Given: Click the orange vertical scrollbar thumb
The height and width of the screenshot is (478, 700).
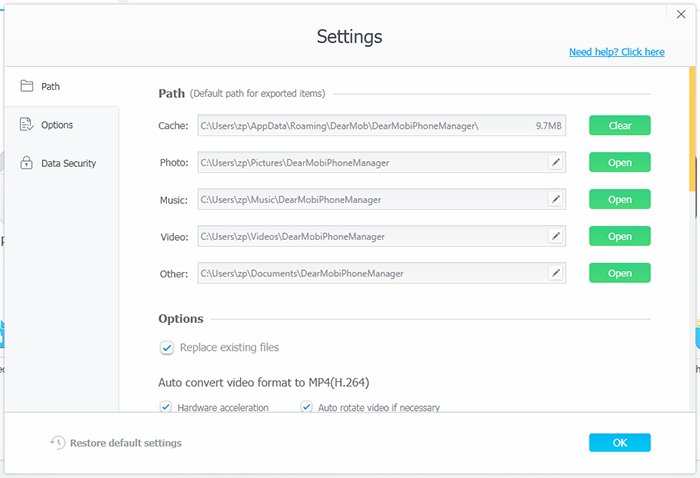Looking at the screenshot, I should (x=692, y=129).
